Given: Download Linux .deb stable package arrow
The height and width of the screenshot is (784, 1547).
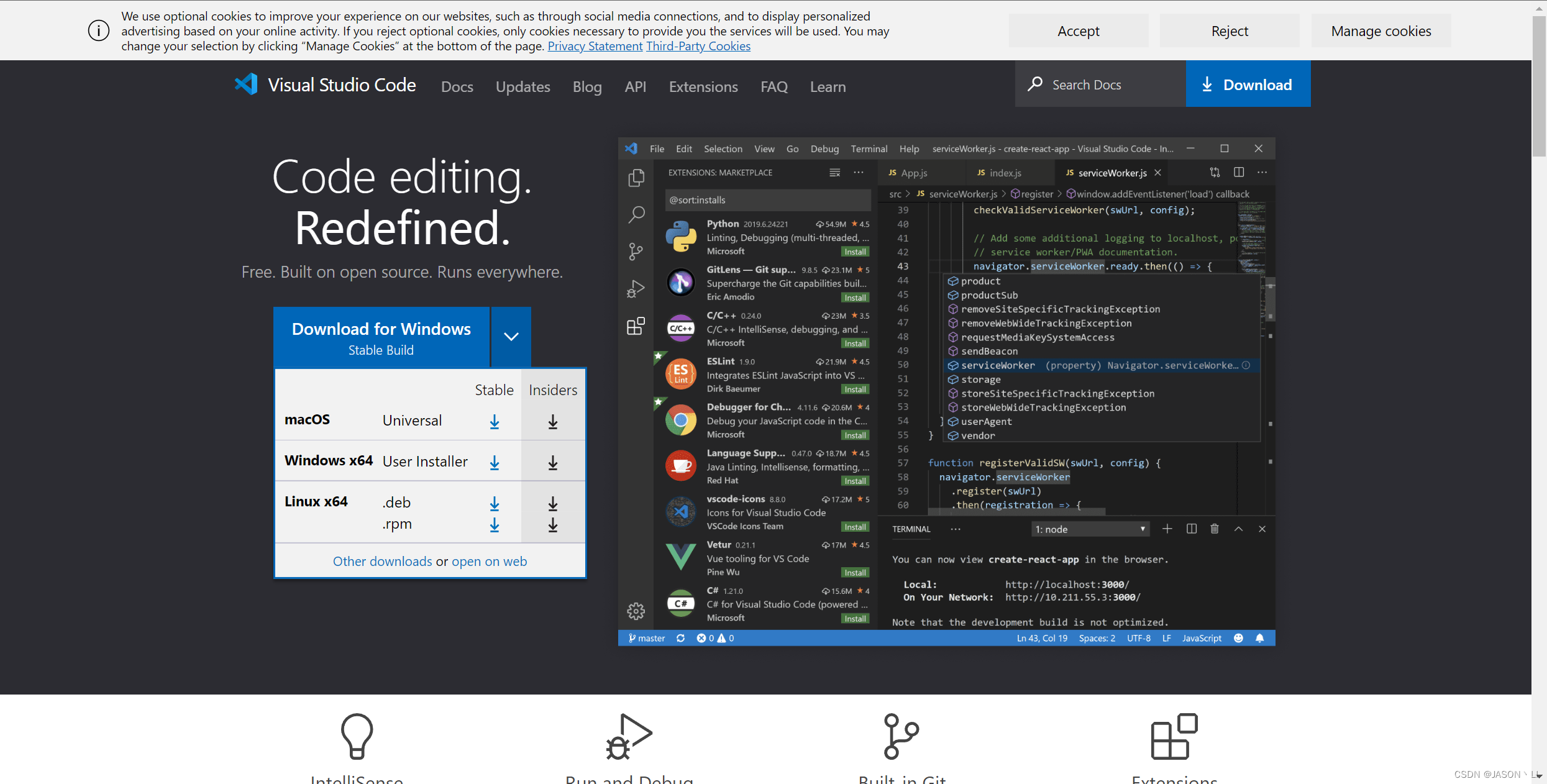Looking at the screenshot, I should pyautogui.click(x=495, y=503).
